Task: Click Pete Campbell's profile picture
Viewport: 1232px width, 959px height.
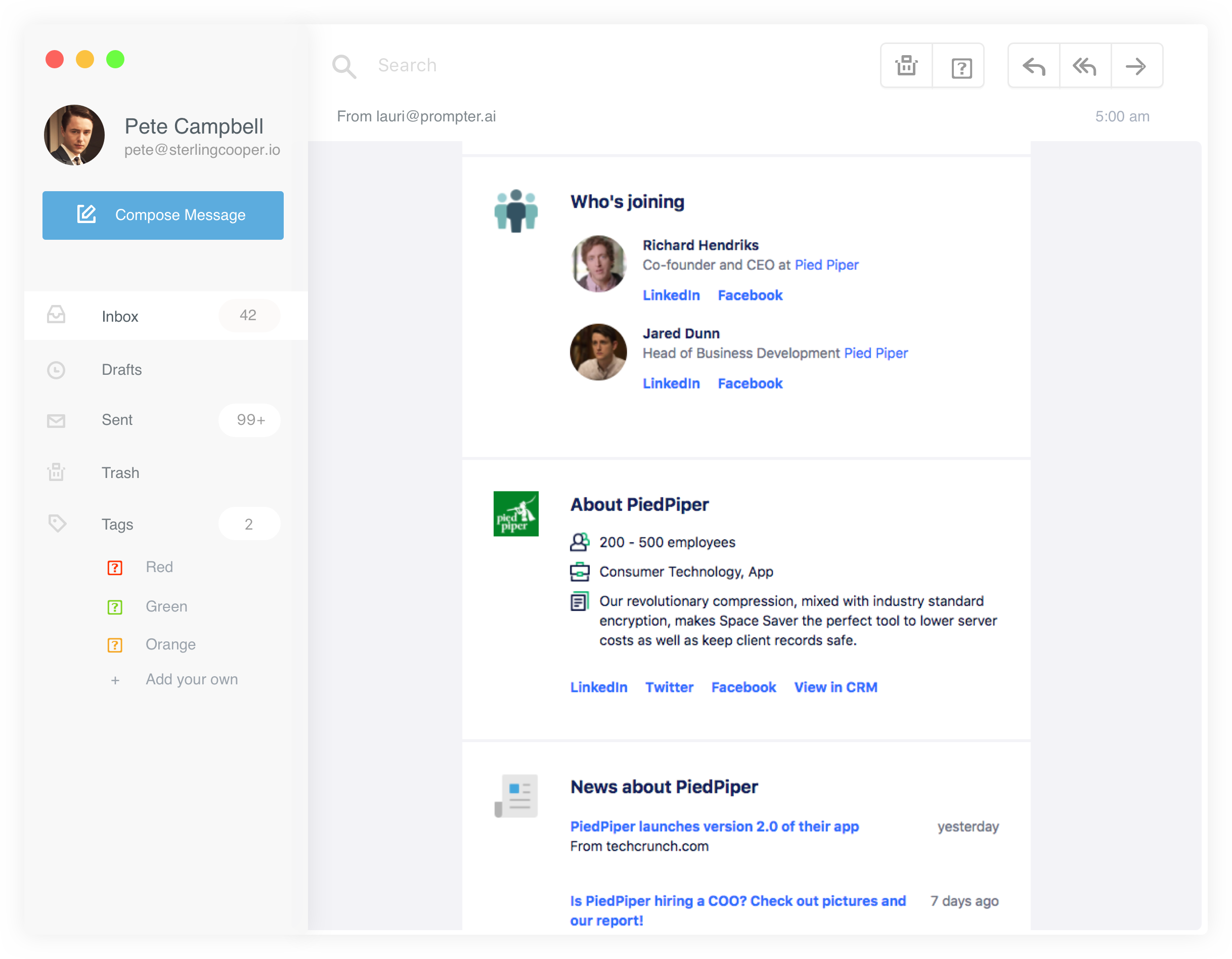Action: (x=74, y=135)
